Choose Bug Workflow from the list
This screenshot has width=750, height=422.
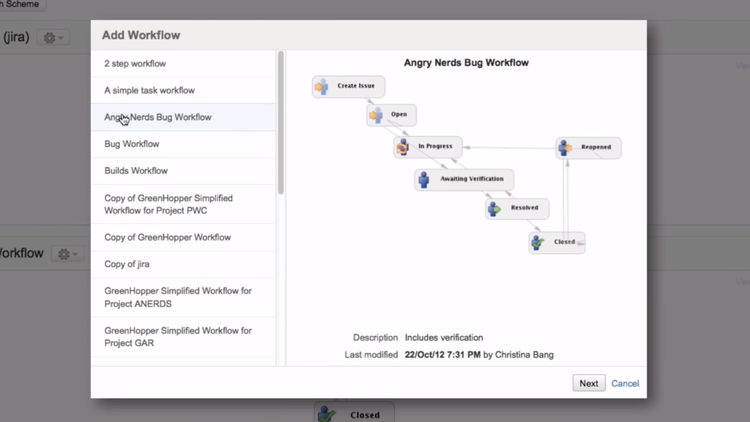183,144
